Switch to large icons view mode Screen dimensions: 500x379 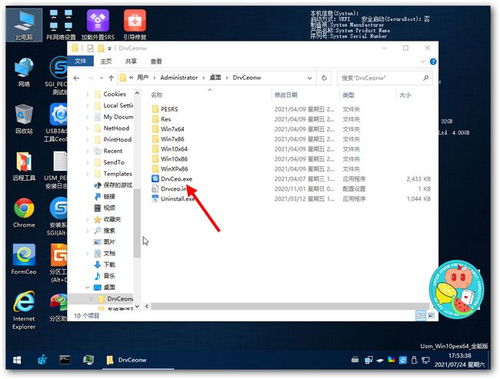click(x=431, y=315)
